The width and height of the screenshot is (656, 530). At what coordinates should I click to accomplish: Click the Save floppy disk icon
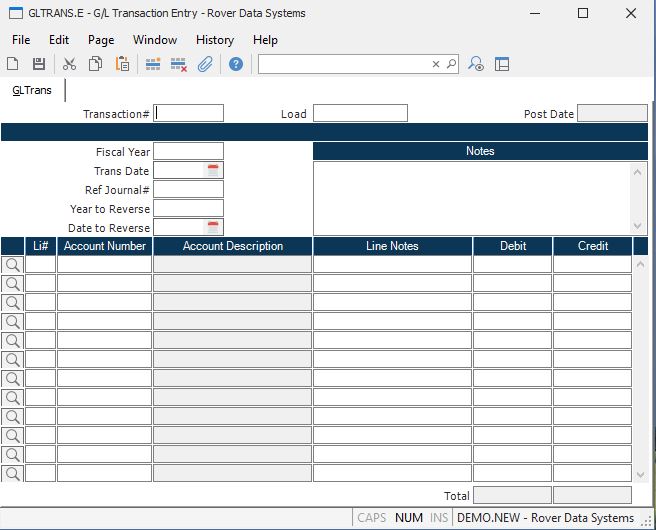coord(38,64)
